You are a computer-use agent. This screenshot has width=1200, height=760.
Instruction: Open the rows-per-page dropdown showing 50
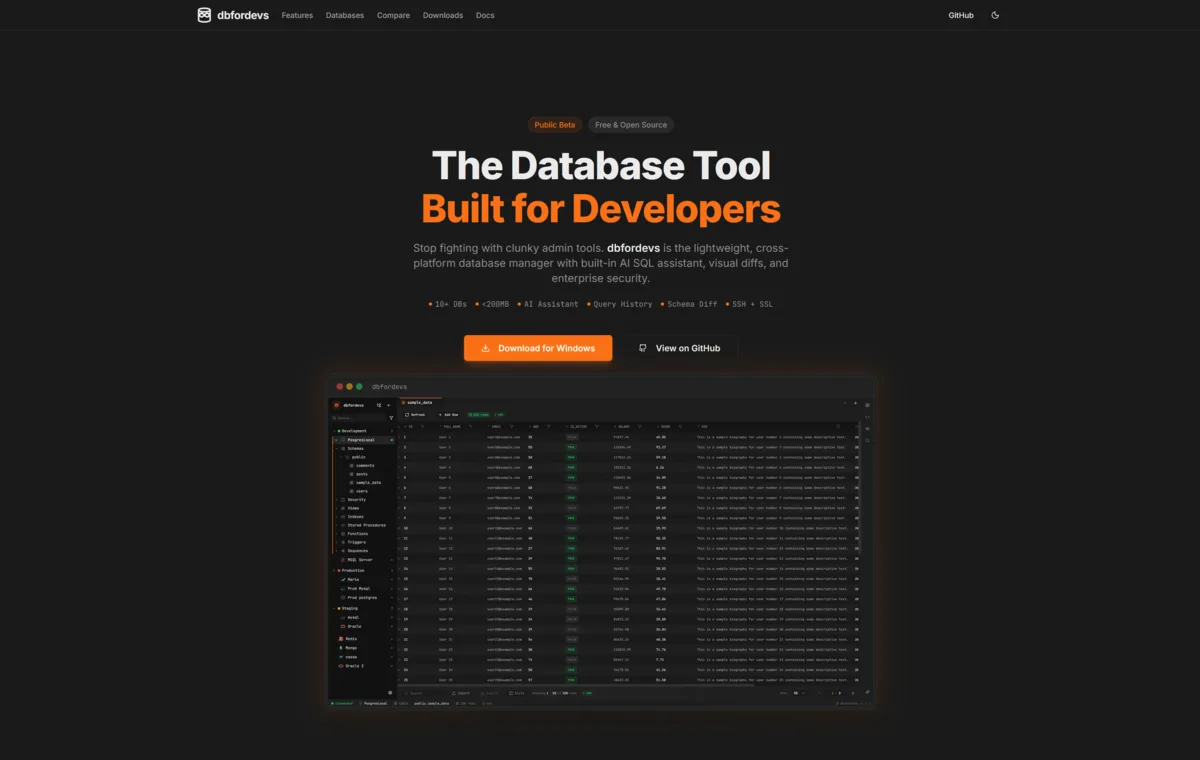point(799,693)
